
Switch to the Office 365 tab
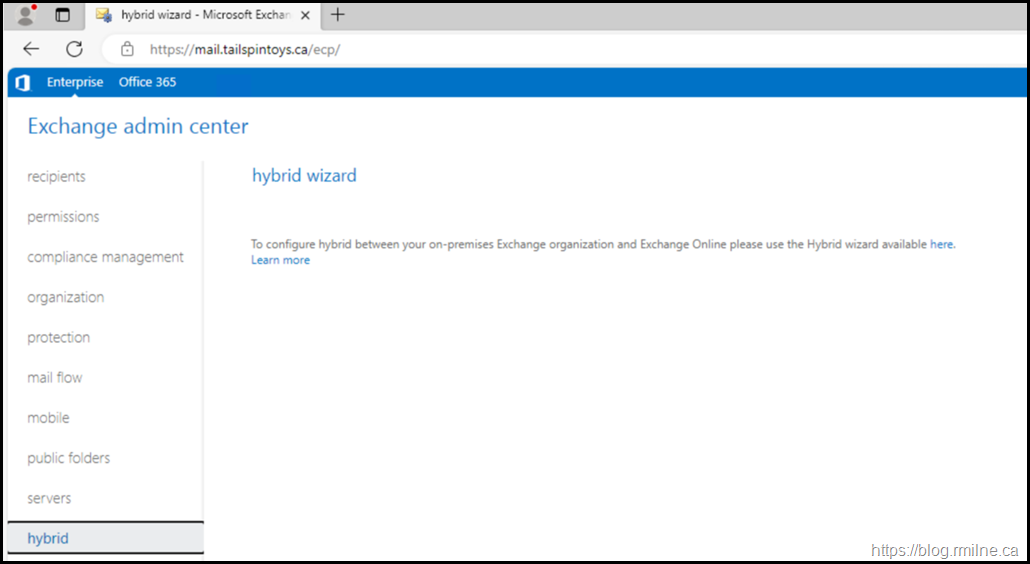click(147, 82)
